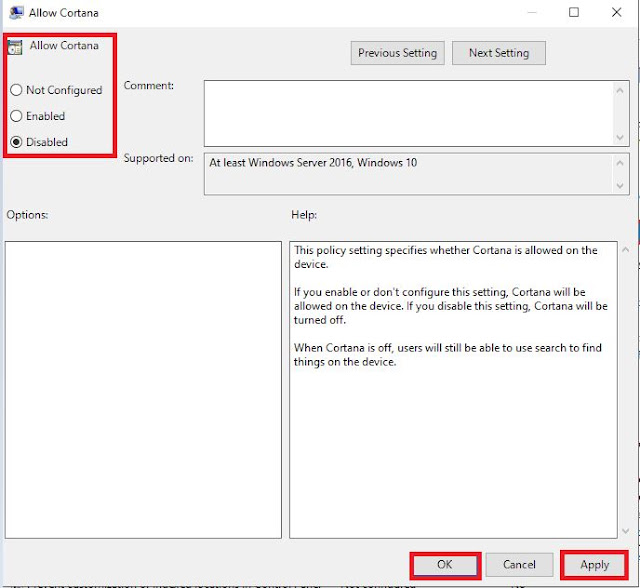The height and width of the screenshot is (588, 640).
Task: Maximize the Allow Cortana window
Action: [x=574, y=12]
